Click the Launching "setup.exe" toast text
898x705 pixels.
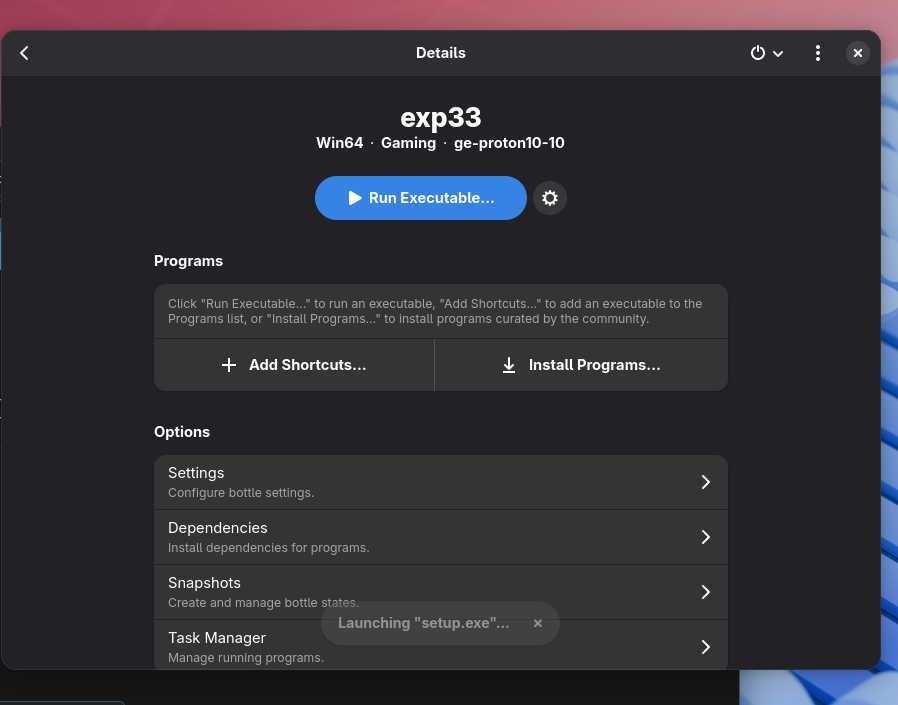(x=423, y=623)
